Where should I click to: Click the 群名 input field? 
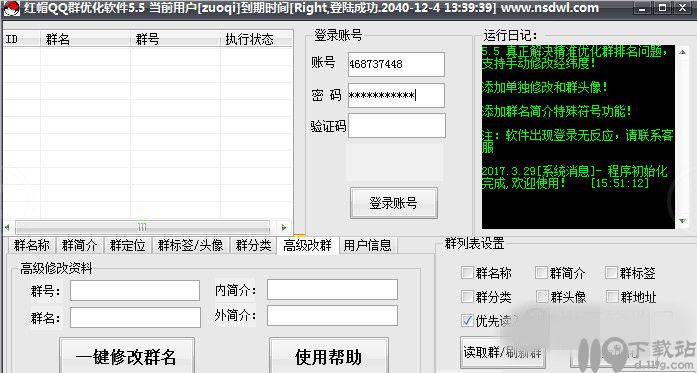click(135, 317)
